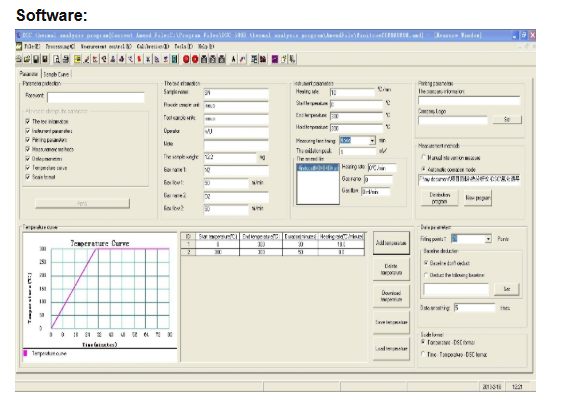Switch to the Sample Curve tab
569x405 pixels.
(x=56, y=74)
